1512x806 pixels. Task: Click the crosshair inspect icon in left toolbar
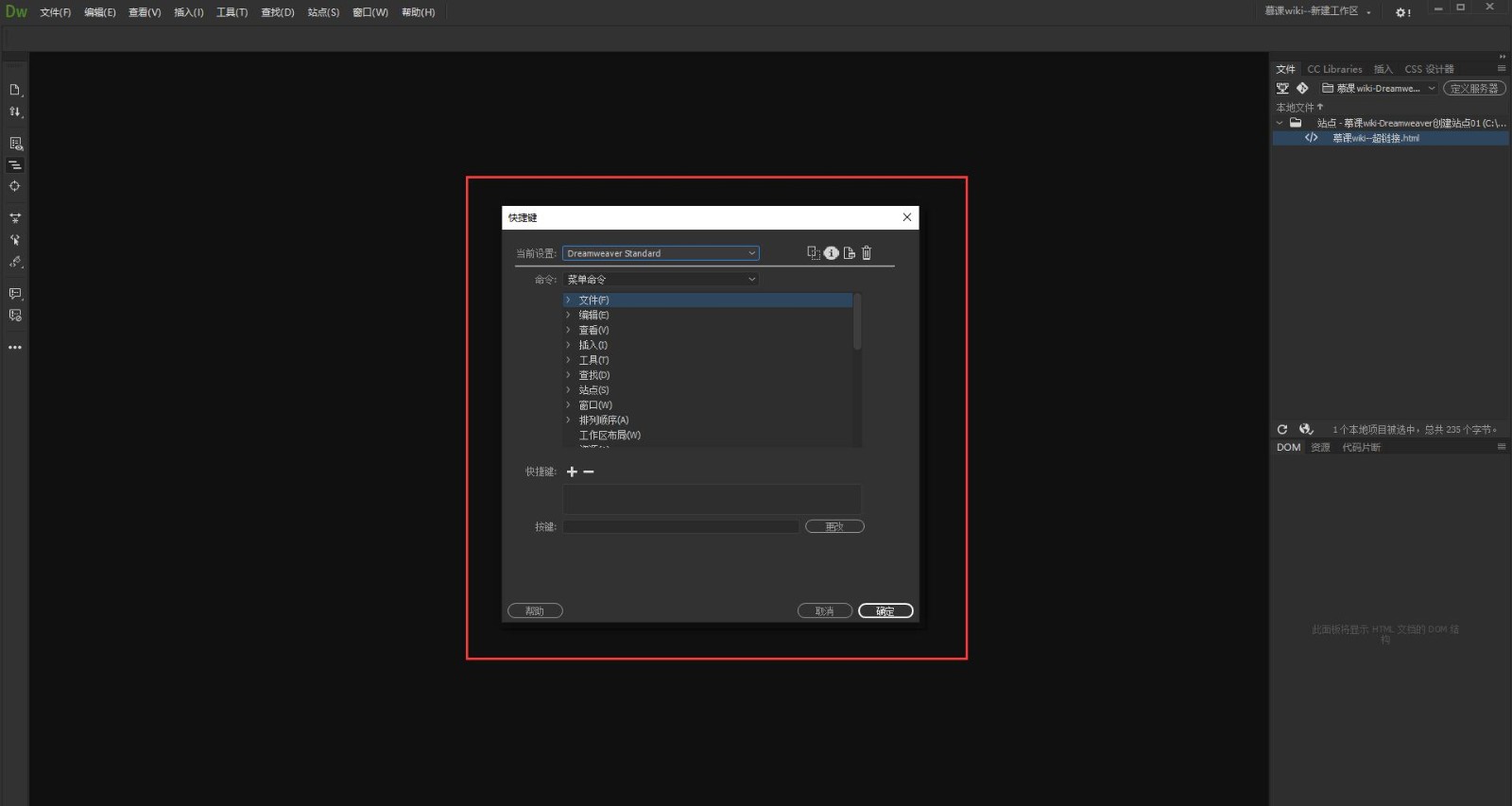click(14, 186)
